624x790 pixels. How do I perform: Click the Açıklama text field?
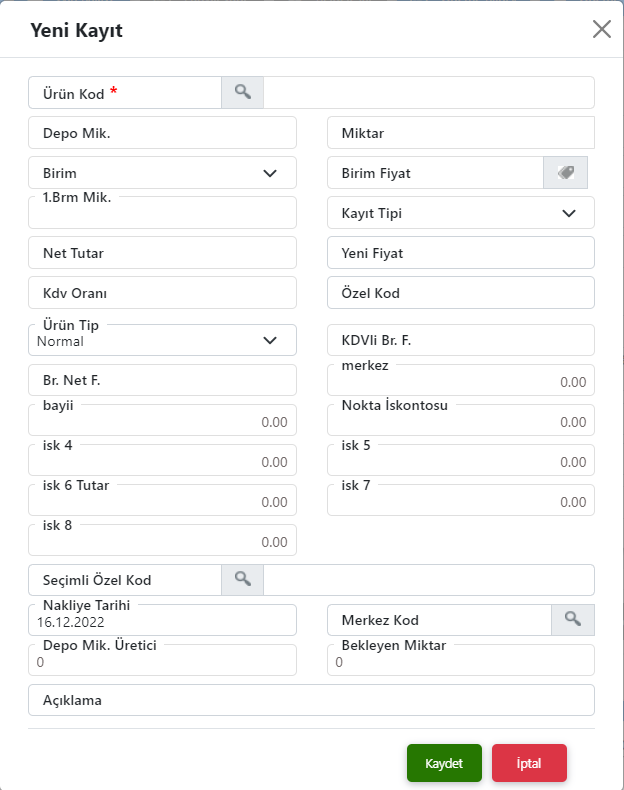click(x=311, y=700)
